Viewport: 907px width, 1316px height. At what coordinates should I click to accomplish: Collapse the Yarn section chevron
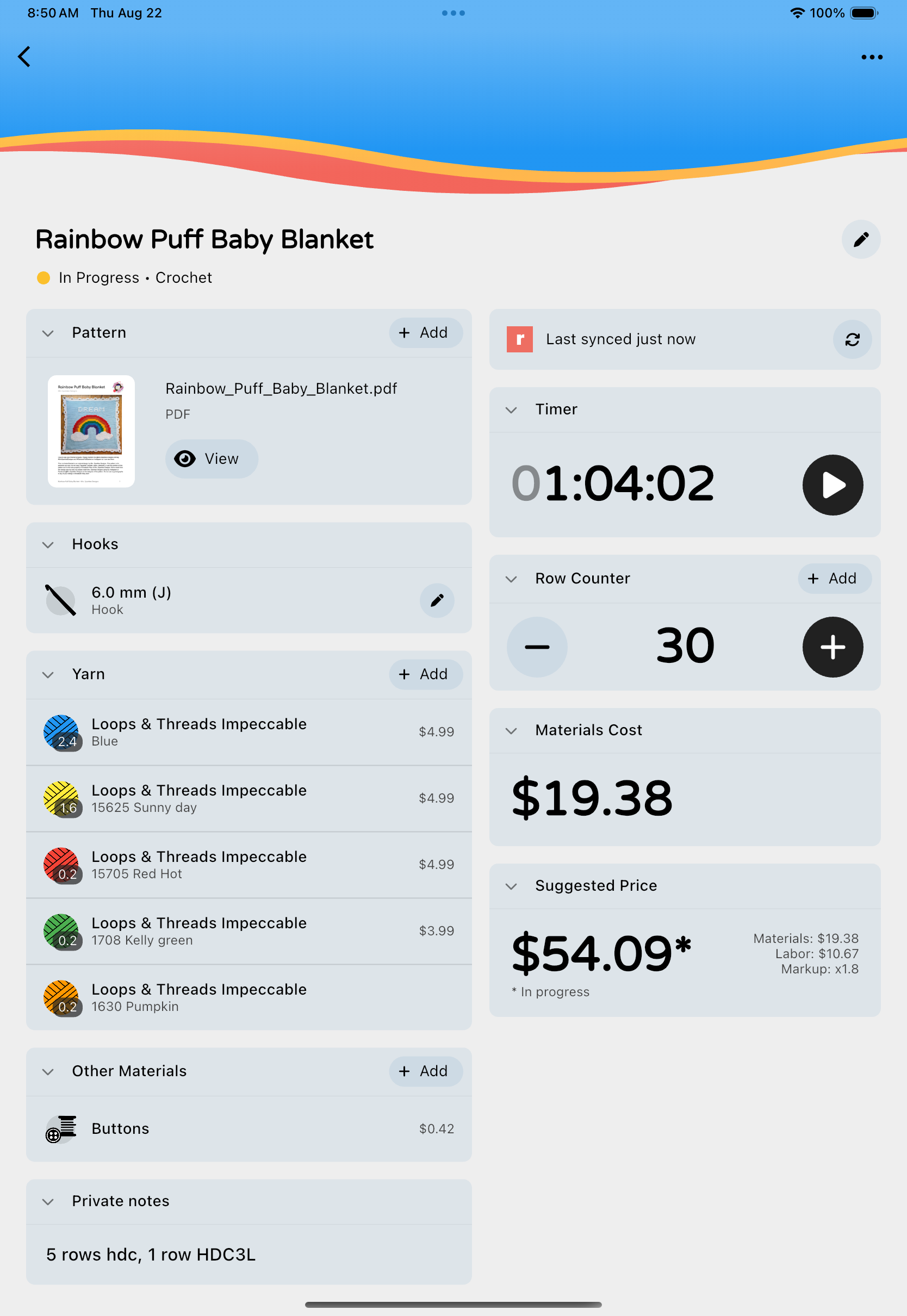[x=48, y=674]
